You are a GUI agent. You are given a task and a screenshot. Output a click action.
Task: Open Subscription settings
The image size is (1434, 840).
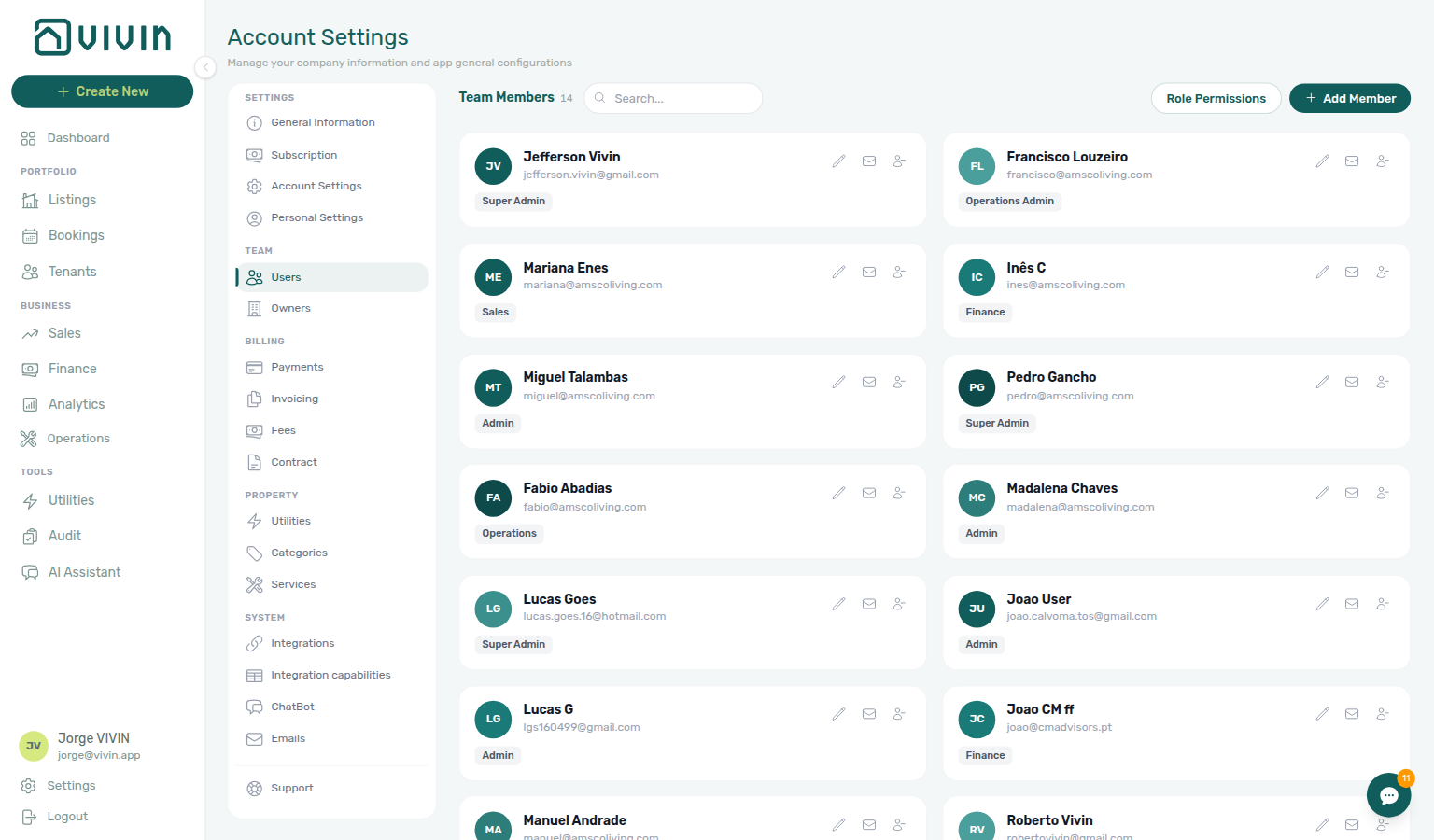[331, 155]
